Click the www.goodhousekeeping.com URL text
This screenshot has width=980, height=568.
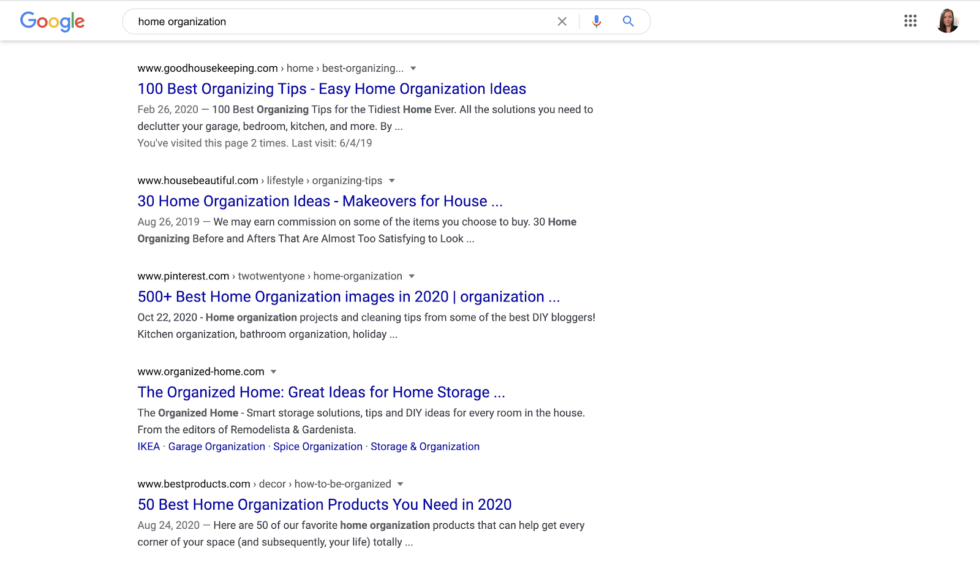(208, 68)
